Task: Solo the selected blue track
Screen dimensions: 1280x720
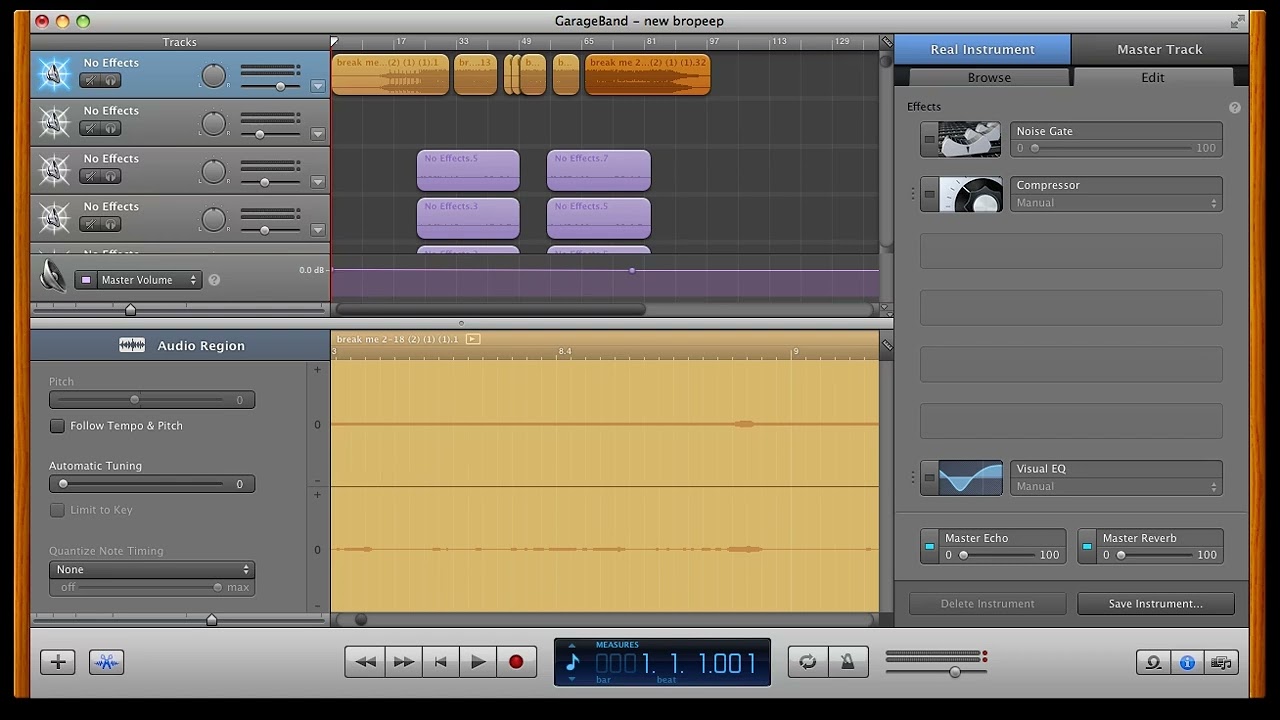Action: point(110,81)
